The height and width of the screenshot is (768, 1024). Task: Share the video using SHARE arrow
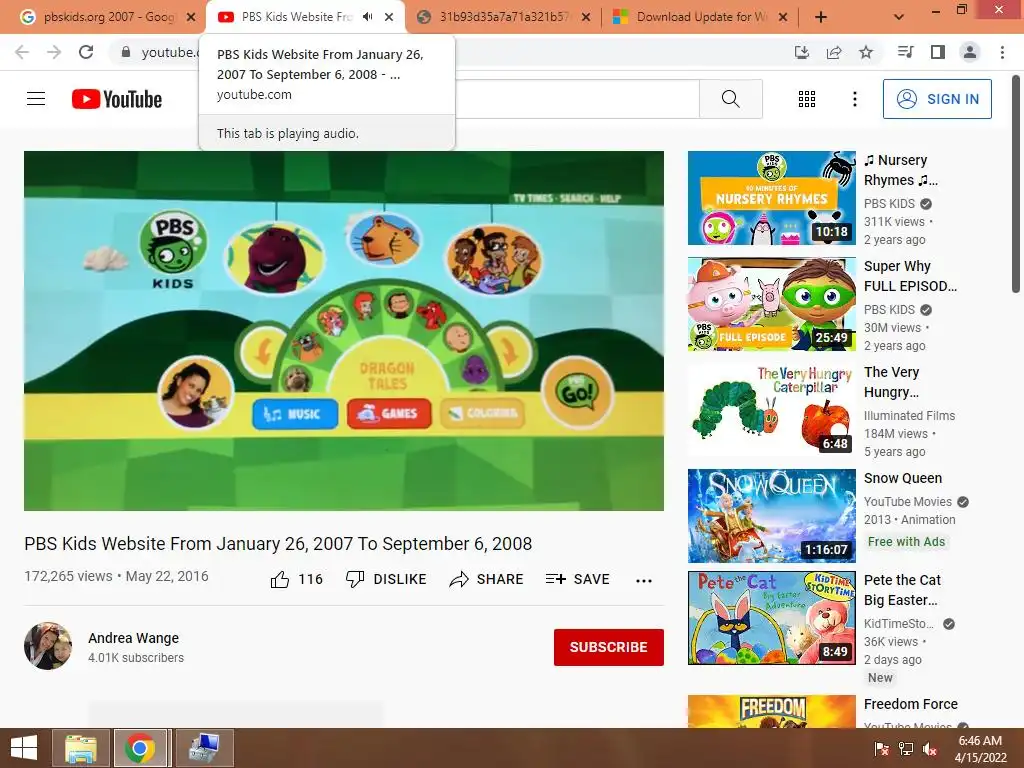(x=486, y=579)
